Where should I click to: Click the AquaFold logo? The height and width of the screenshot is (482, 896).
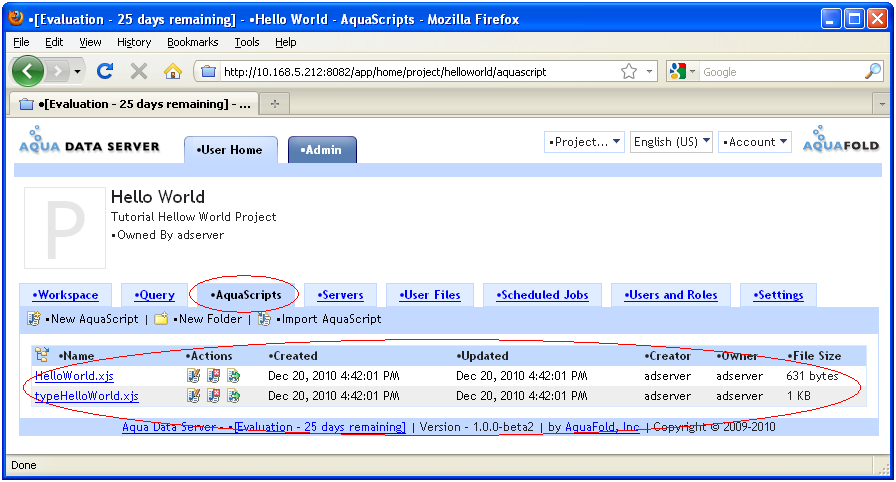[x=841, y=139]
